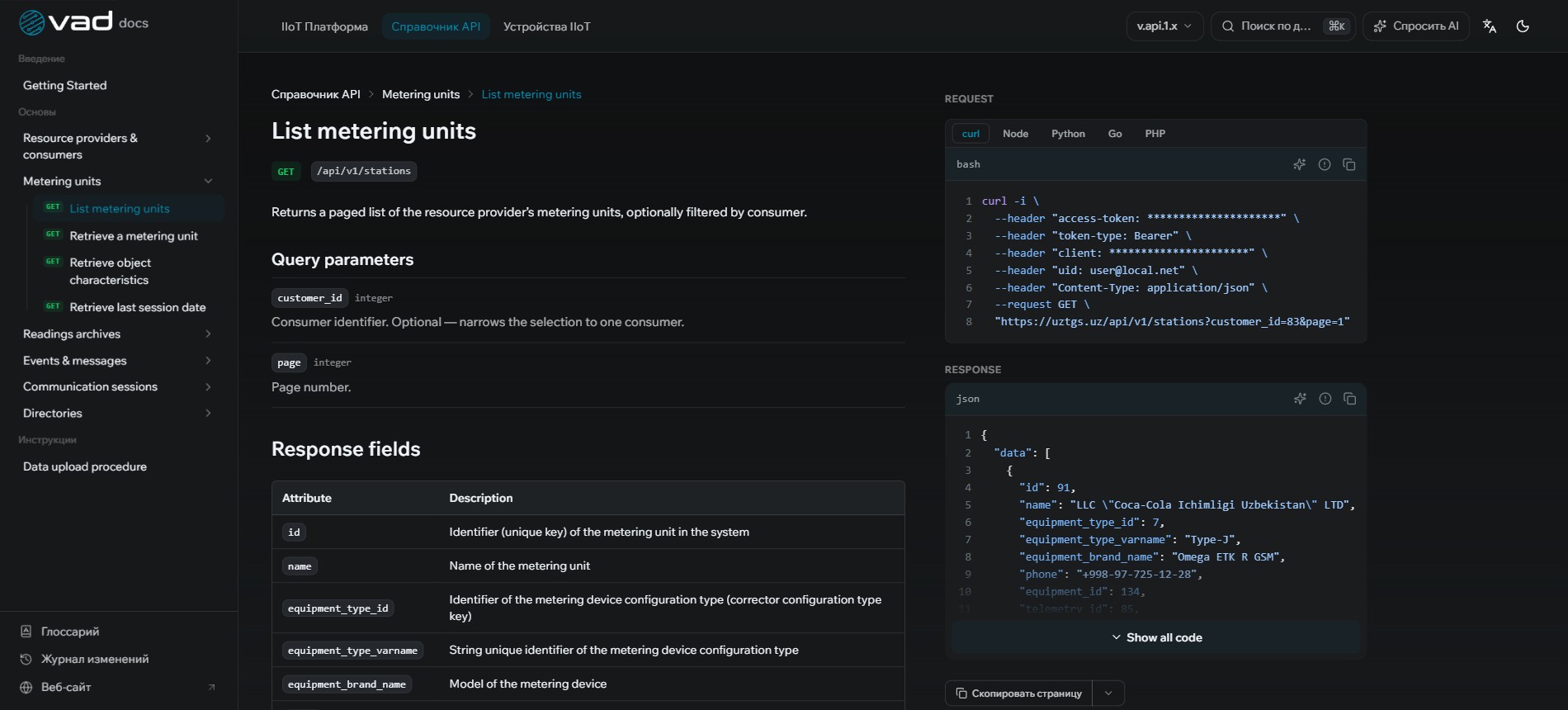The width and height of the screenshot is (1568, 710).
Task: Open the language translation icon
Action: coord(1490,26)
